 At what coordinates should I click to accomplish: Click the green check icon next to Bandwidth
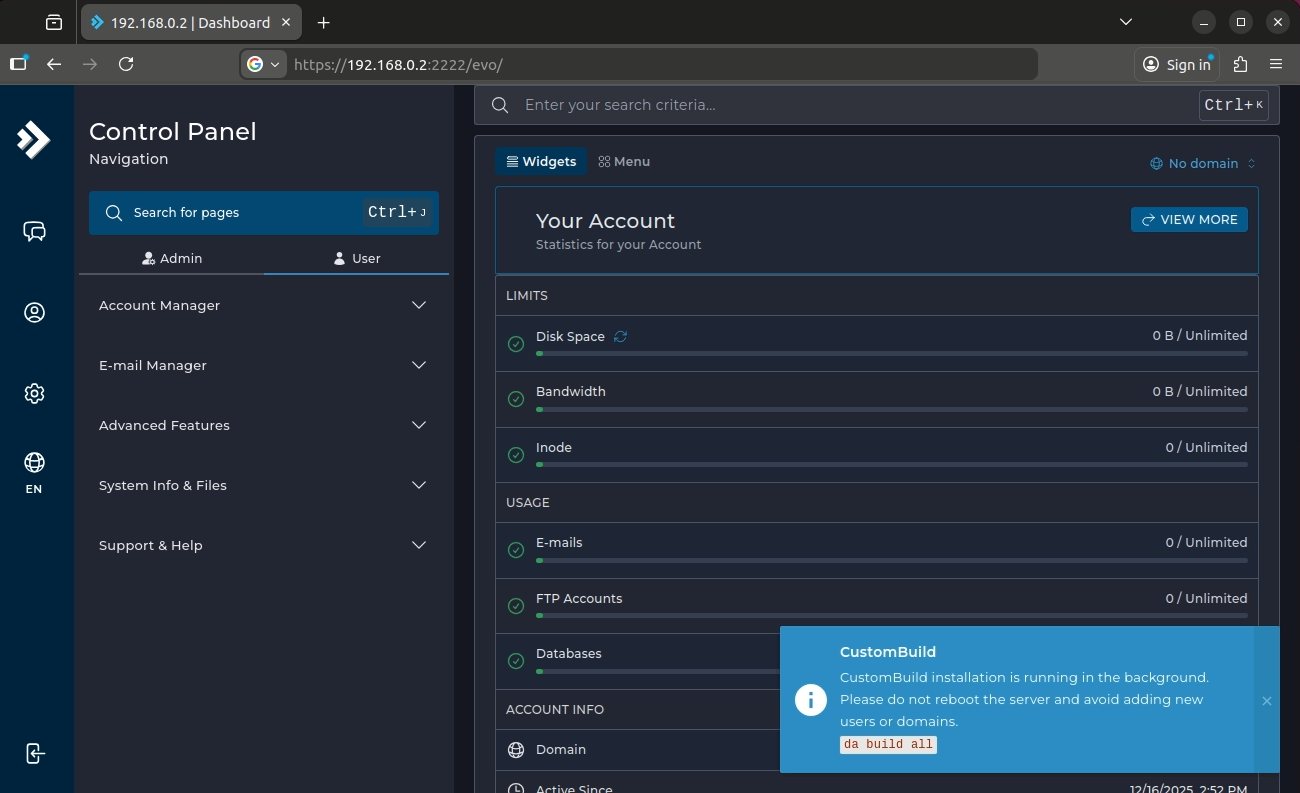coord(516,398)
